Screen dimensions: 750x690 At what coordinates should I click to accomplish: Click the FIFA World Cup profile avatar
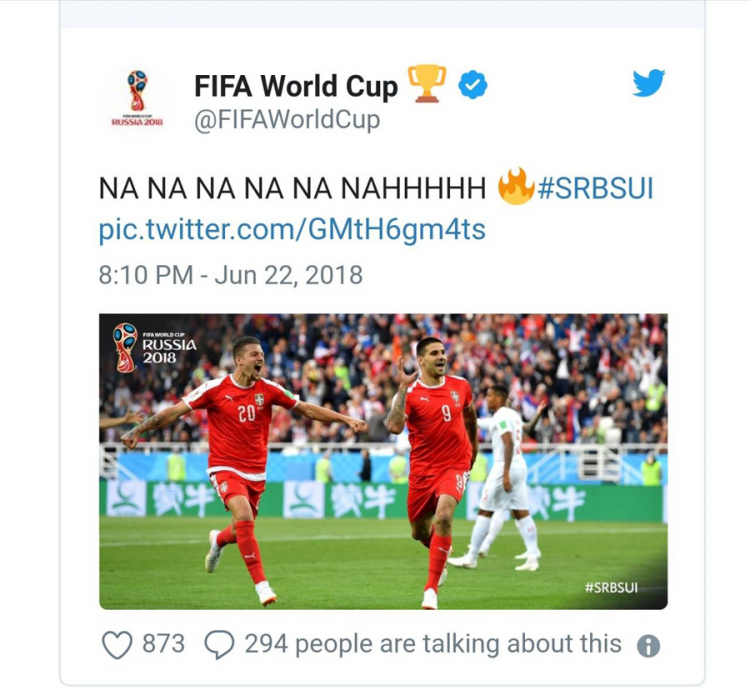(136, 98)
